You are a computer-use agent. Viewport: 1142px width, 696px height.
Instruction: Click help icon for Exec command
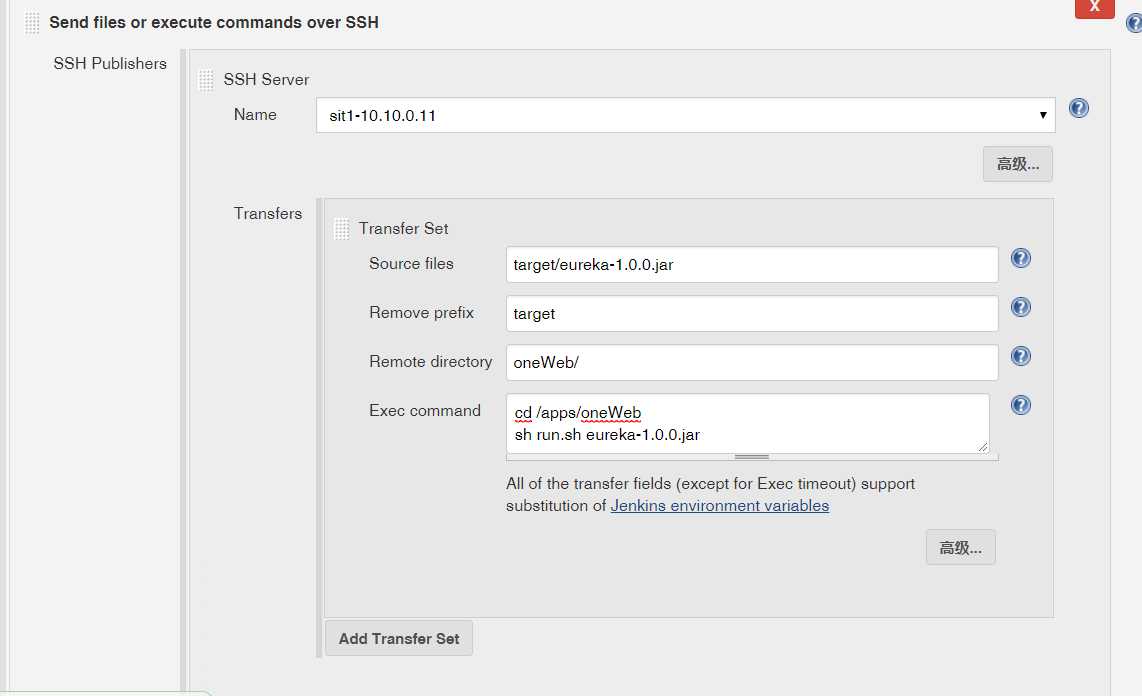pyautogui.click(x=1020, y=405)
